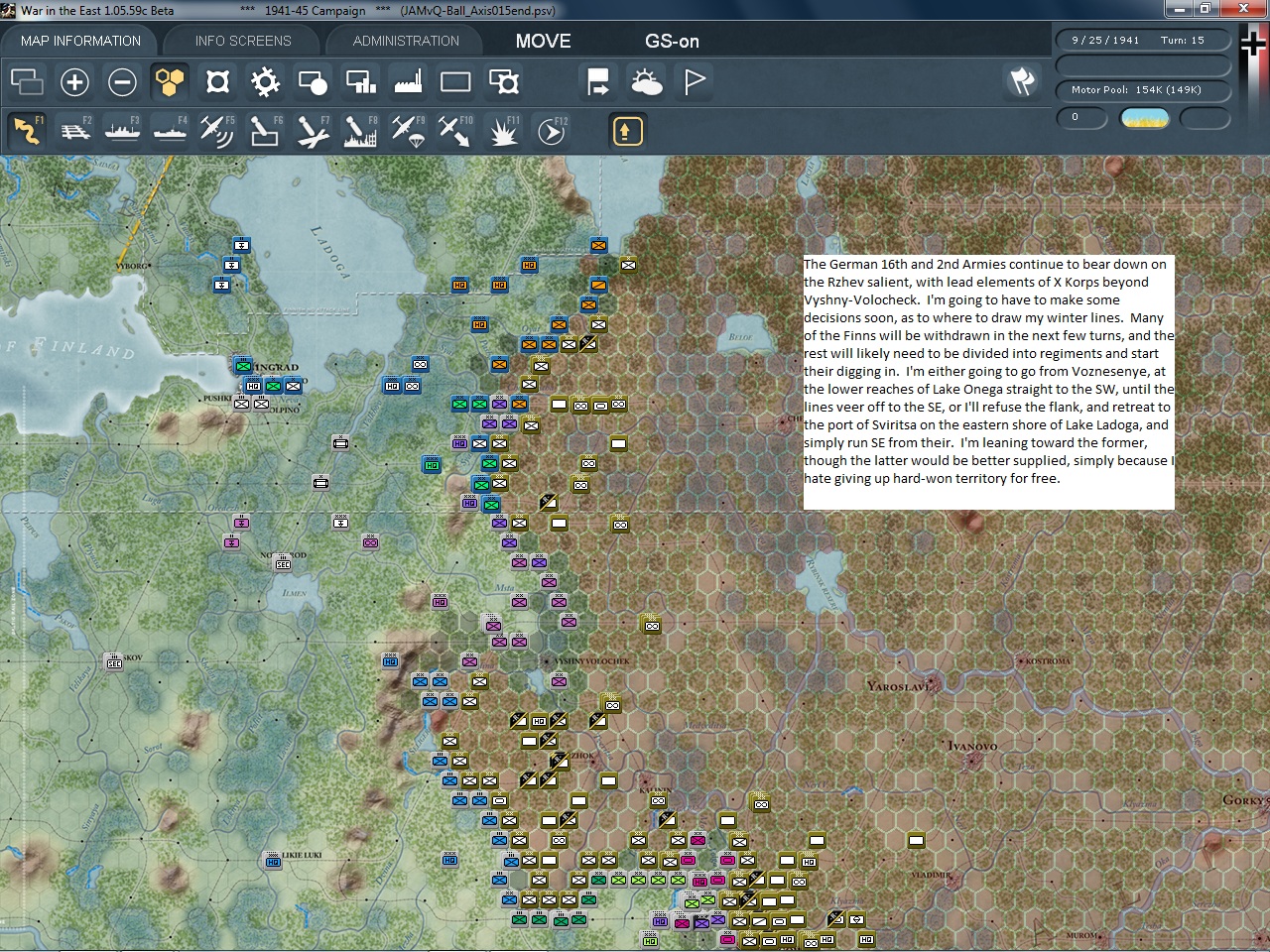
Task: Select the F8 bomb city mode
Action: point(361,130)
